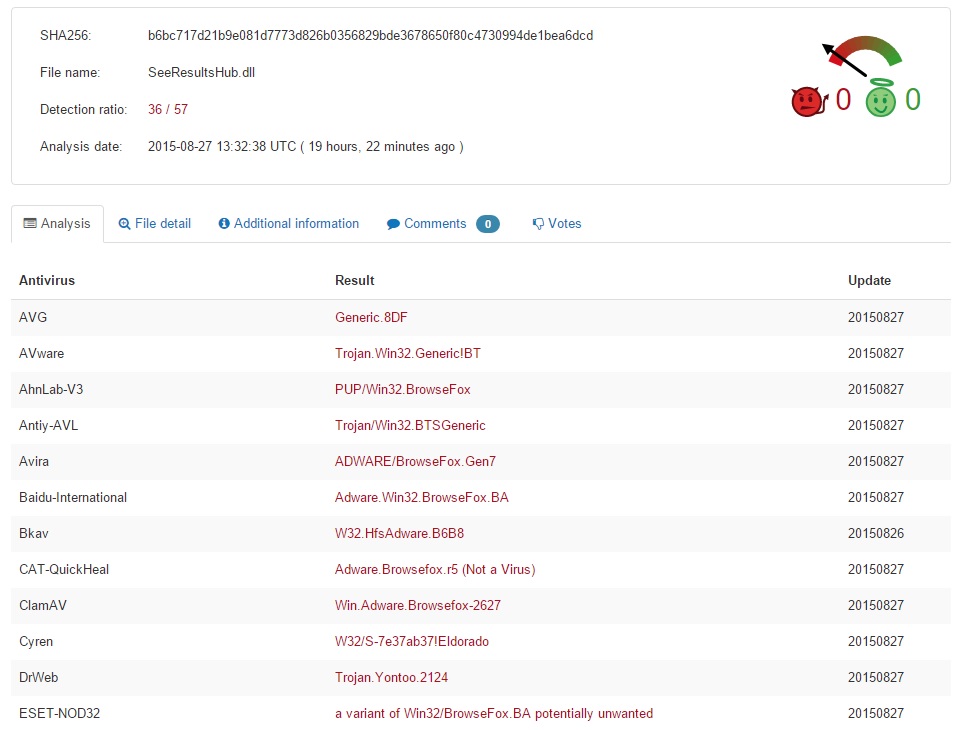Click the result Trojan.Win32.Generic!BT
The image size is (974, 730).
[x=407, y=354]
